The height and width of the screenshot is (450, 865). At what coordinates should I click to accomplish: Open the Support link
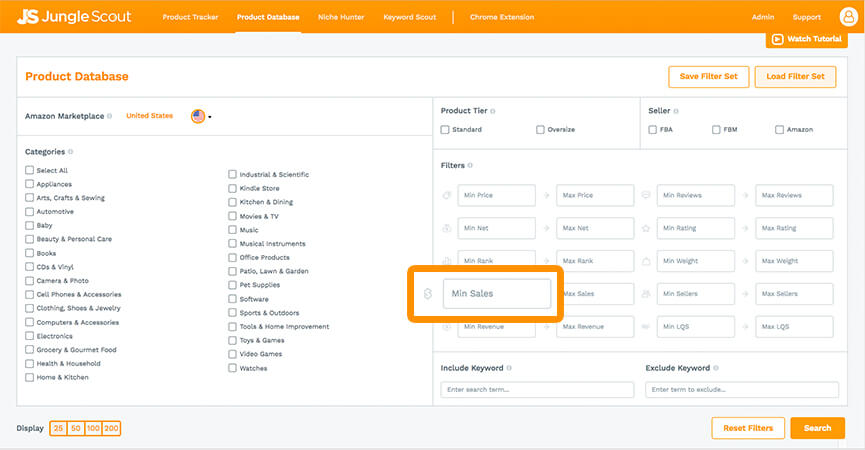(807, 17)
